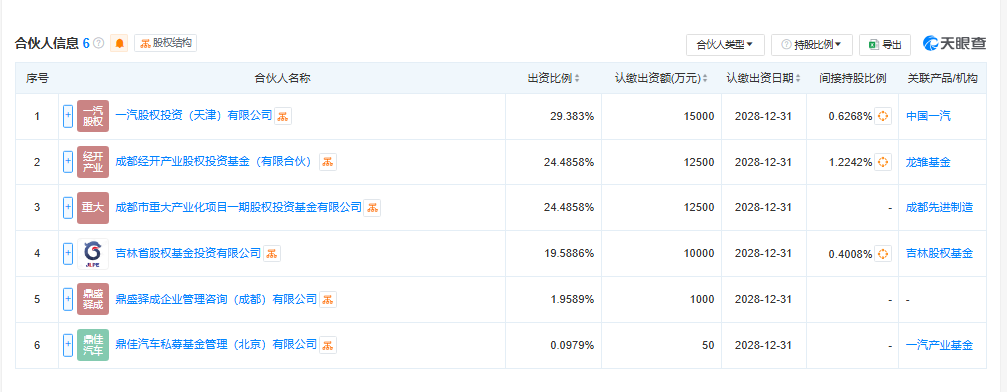Open the 龙雏基金 related link
This screenshot has height=392, width=1007.
[x=928, y=162]
